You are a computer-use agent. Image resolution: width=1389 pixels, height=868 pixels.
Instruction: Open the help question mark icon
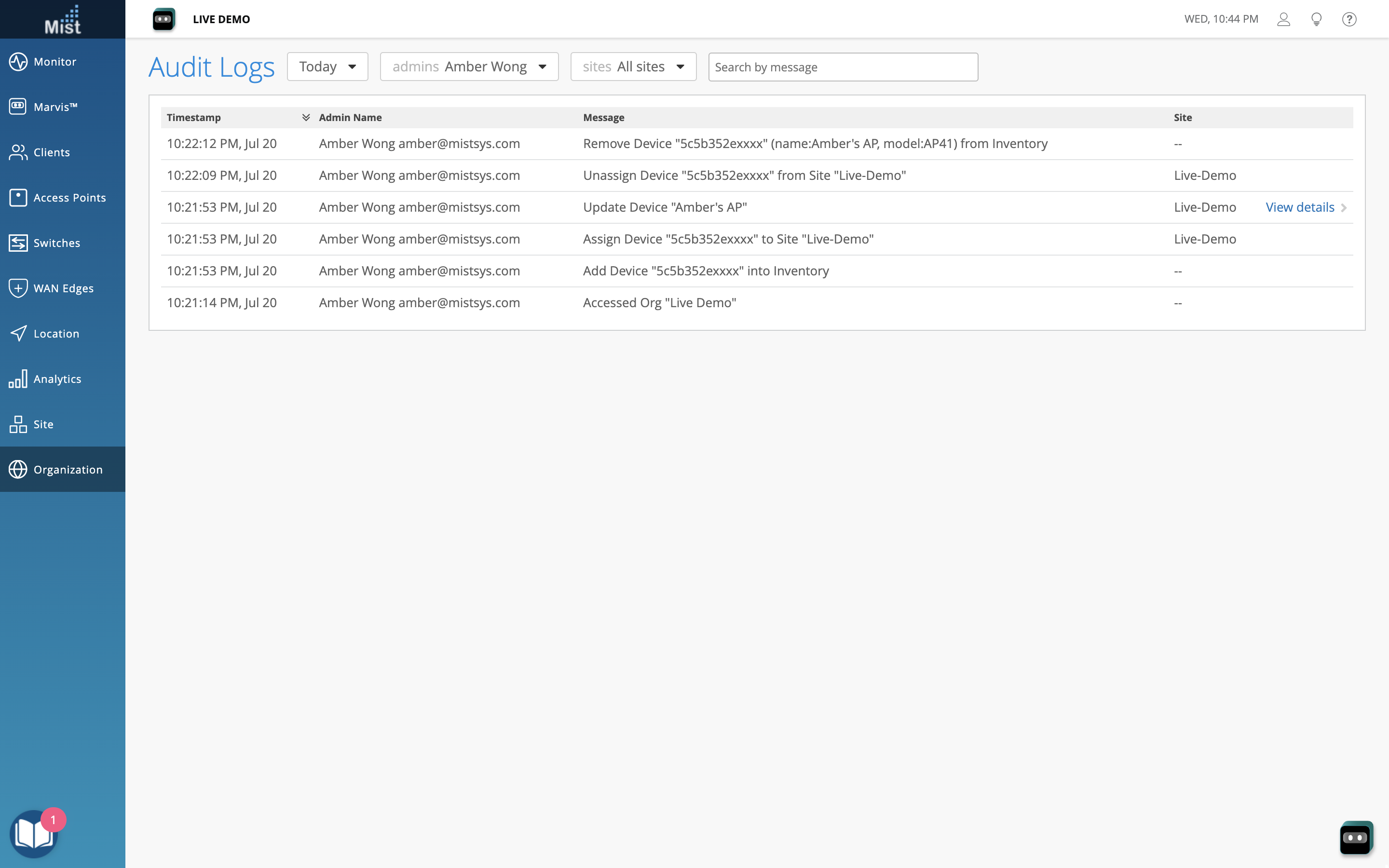pos(1349,19)
